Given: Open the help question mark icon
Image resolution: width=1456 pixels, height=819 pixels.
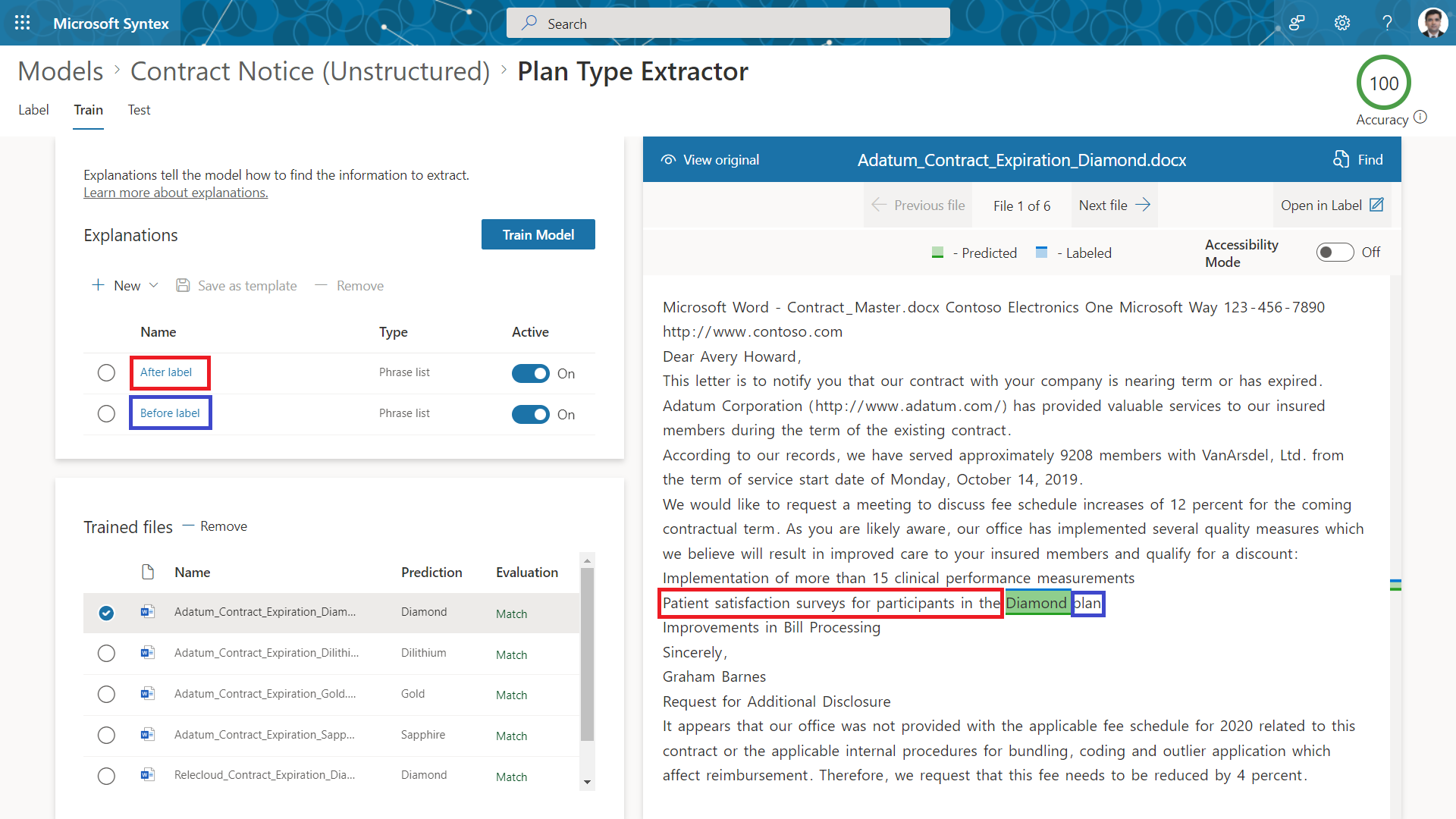Looking at the screenshot, I should click(1387, 23).
